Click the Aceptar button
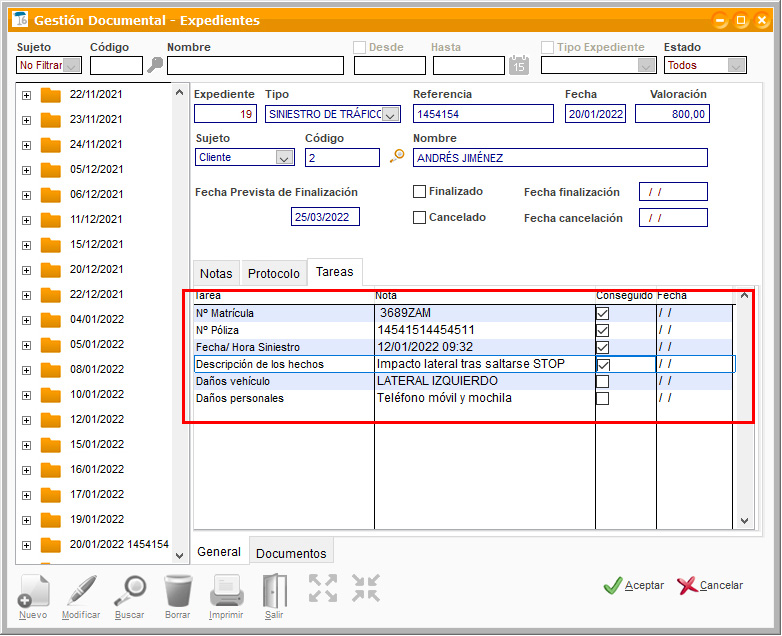 click(634, 586)
